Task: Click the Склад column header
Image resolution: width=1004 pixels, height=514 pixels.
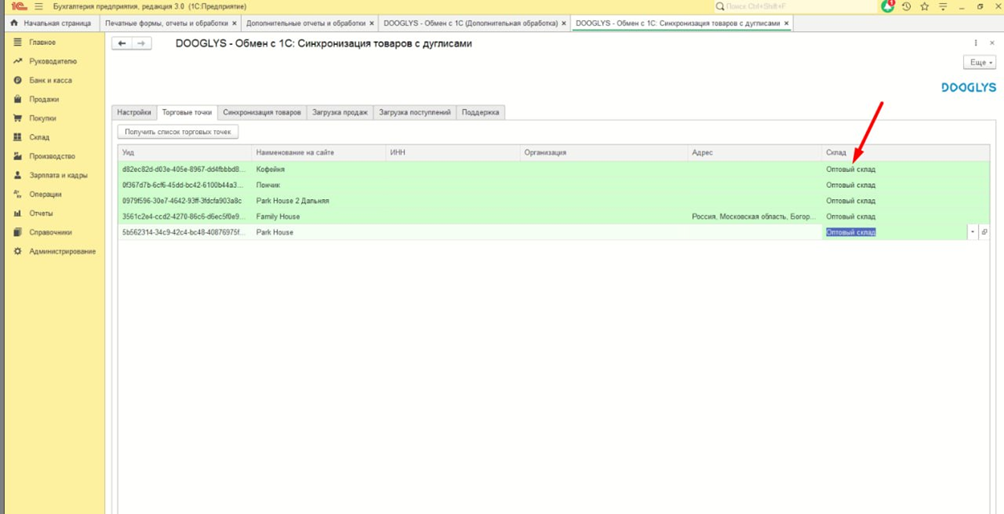Action: pyautogui.click(x=906, y=153)
